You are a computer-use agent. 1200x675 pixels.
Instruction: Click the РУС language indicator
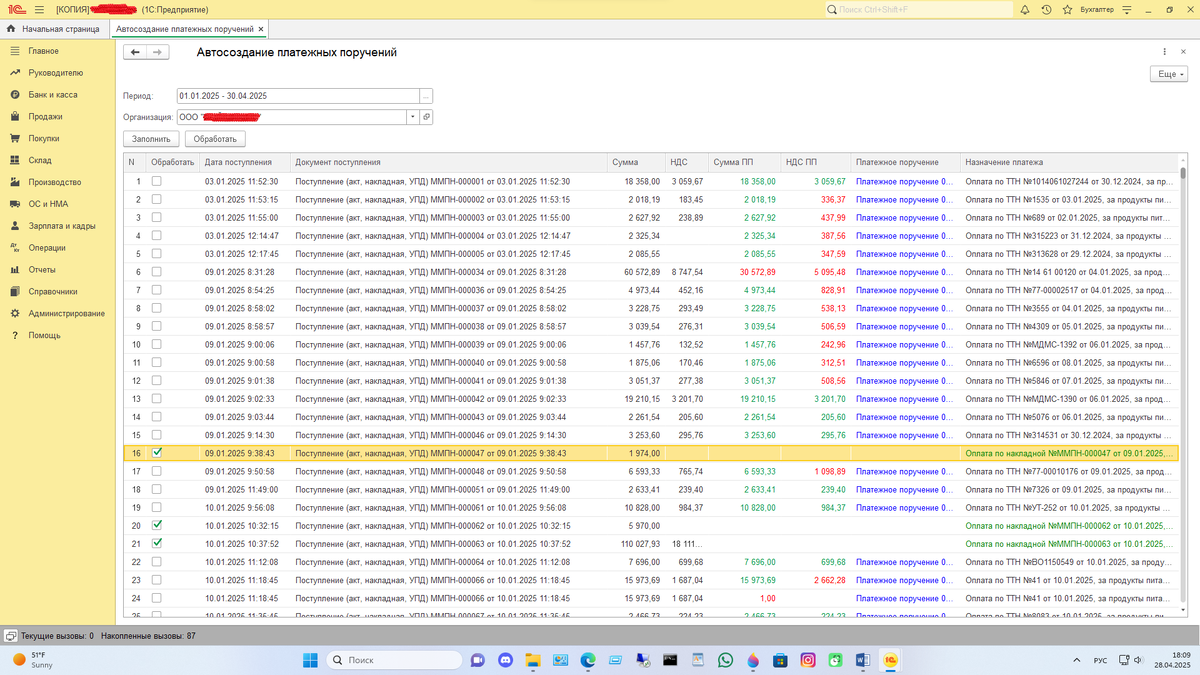coord(1100,660)
